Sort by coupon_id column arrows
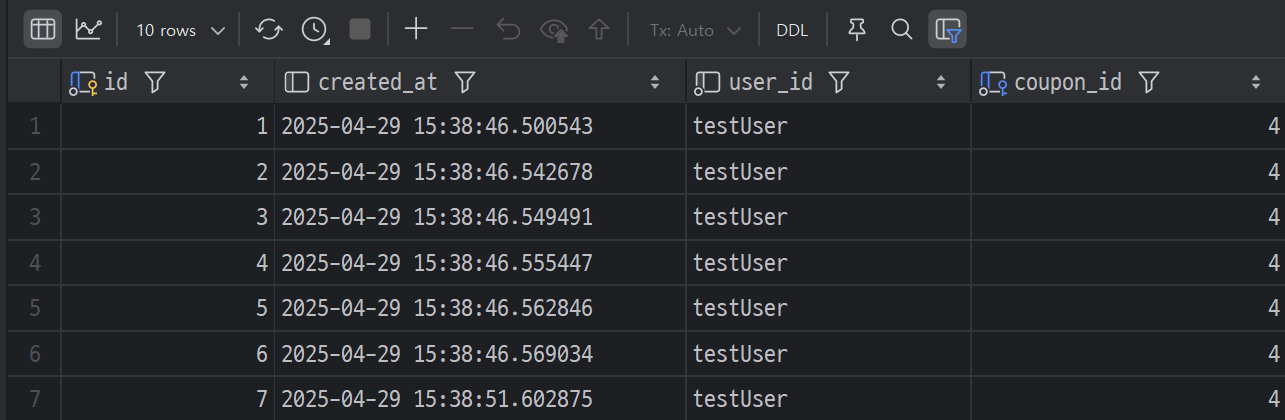 click(1256, 82)
